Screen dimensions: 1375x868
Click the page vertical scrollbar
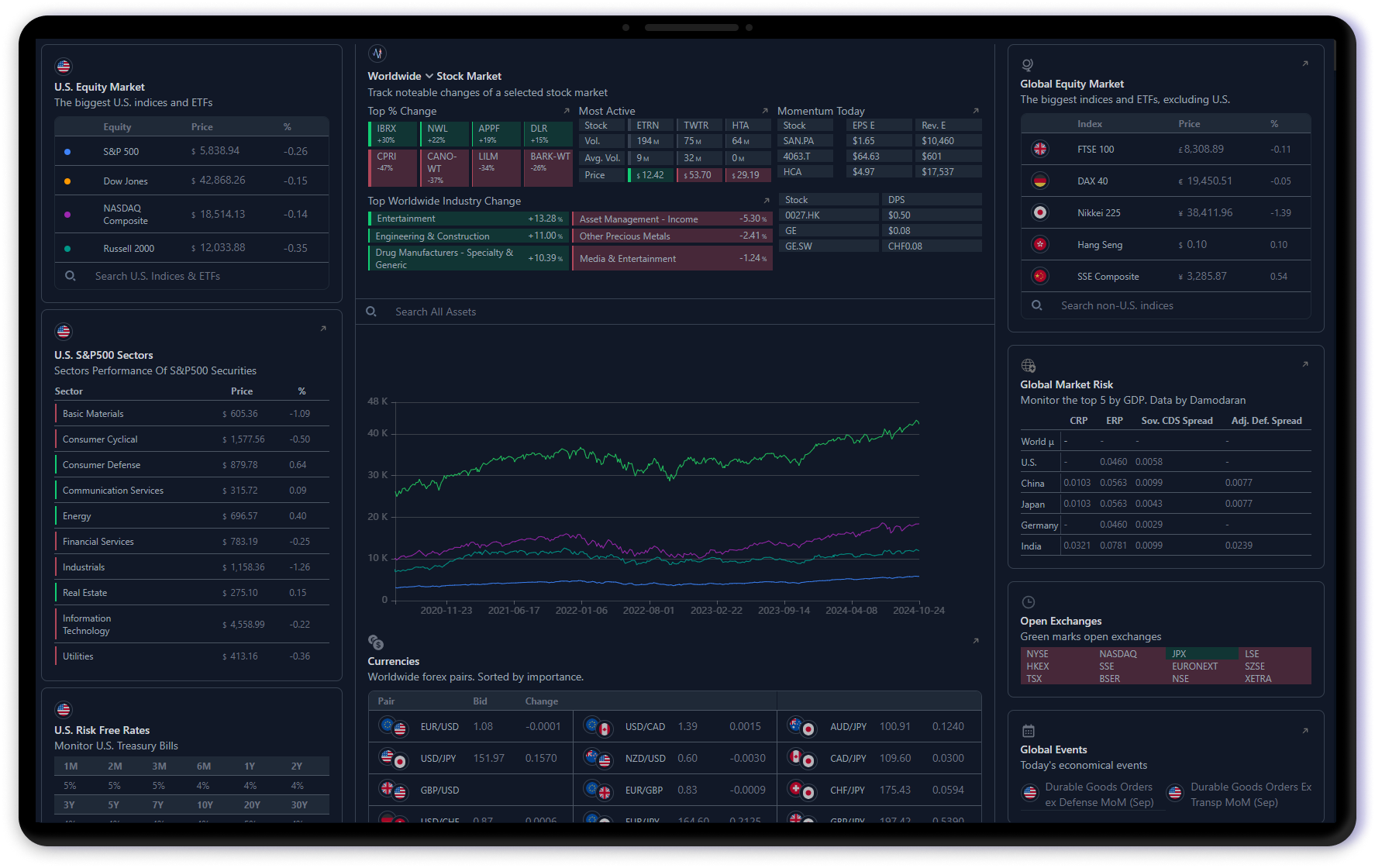[x=1336, y=55]
